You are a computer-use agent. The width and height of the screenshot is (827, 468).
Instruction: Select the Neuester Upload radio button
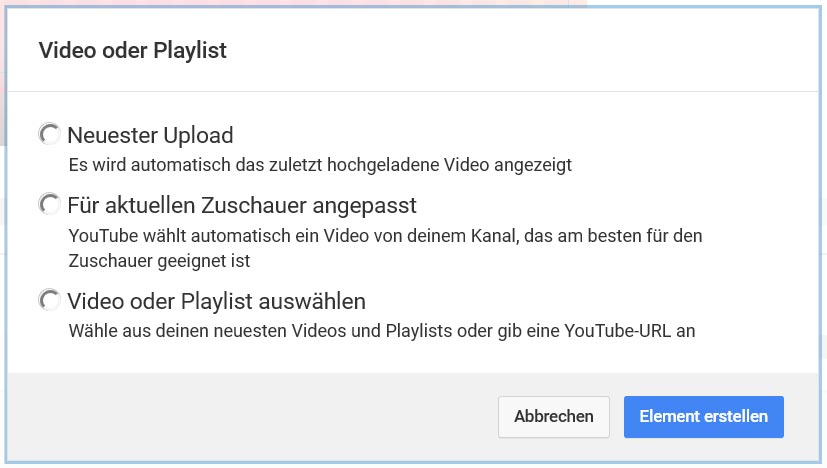pyautogui.click(x=49, y=134)
